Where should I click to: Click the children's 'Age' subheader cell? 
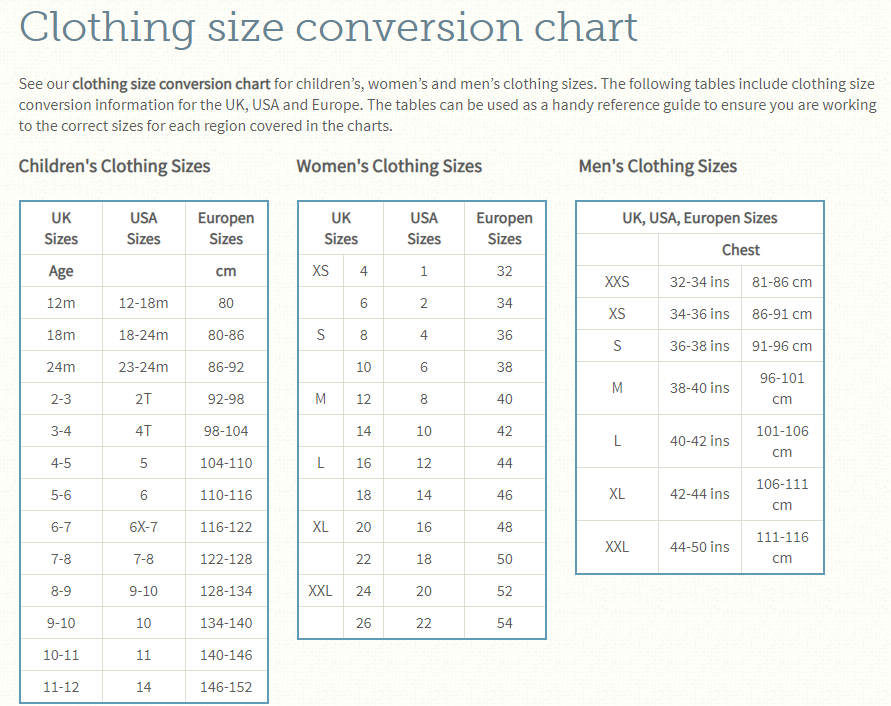[61, 271]
